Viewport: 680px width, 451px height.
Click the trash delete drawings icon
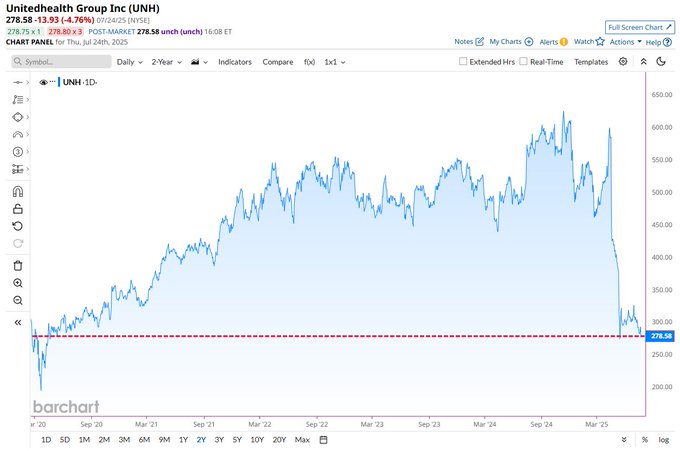(x=18, y=266)
